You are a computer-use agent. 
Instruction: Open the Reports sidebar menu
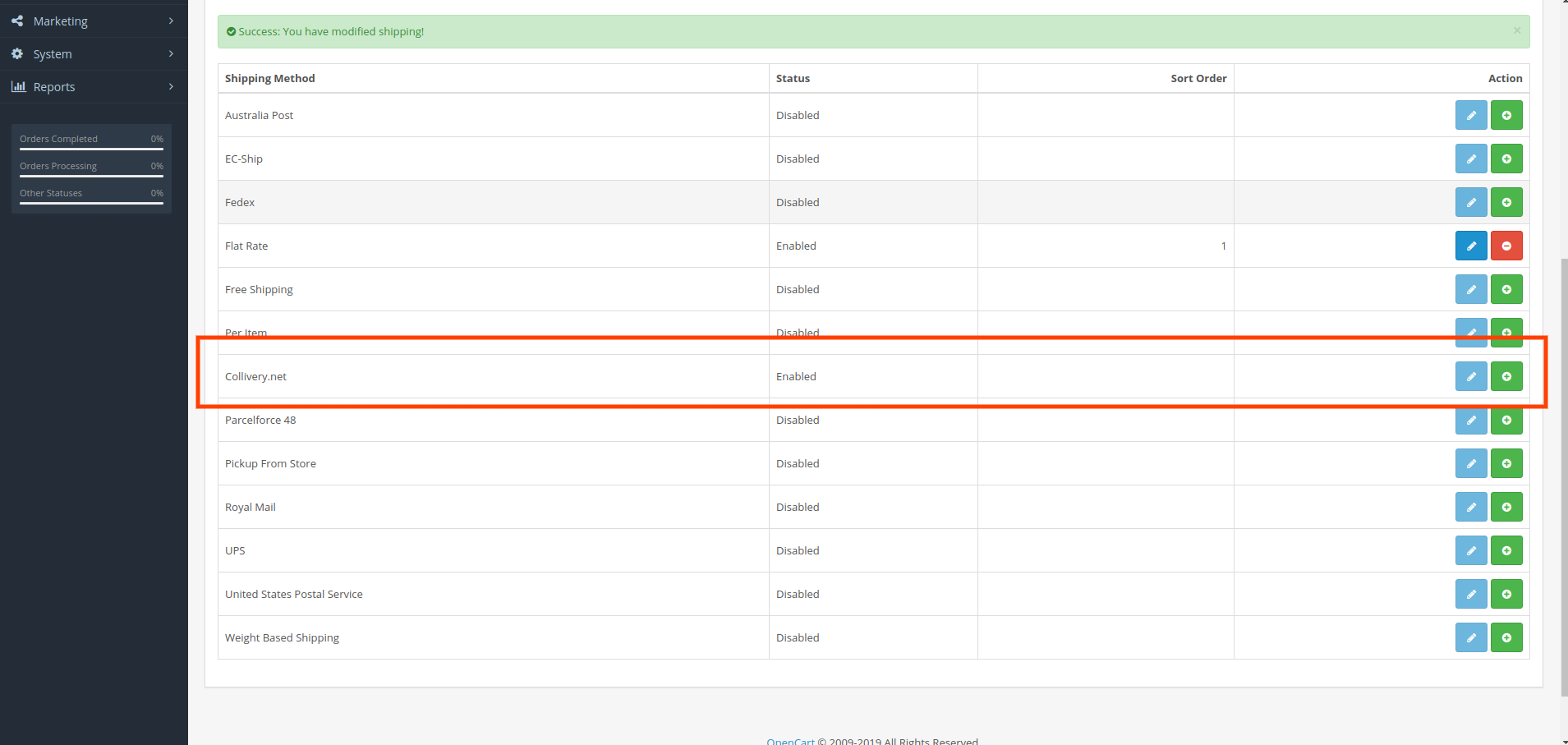pos(93,87)
